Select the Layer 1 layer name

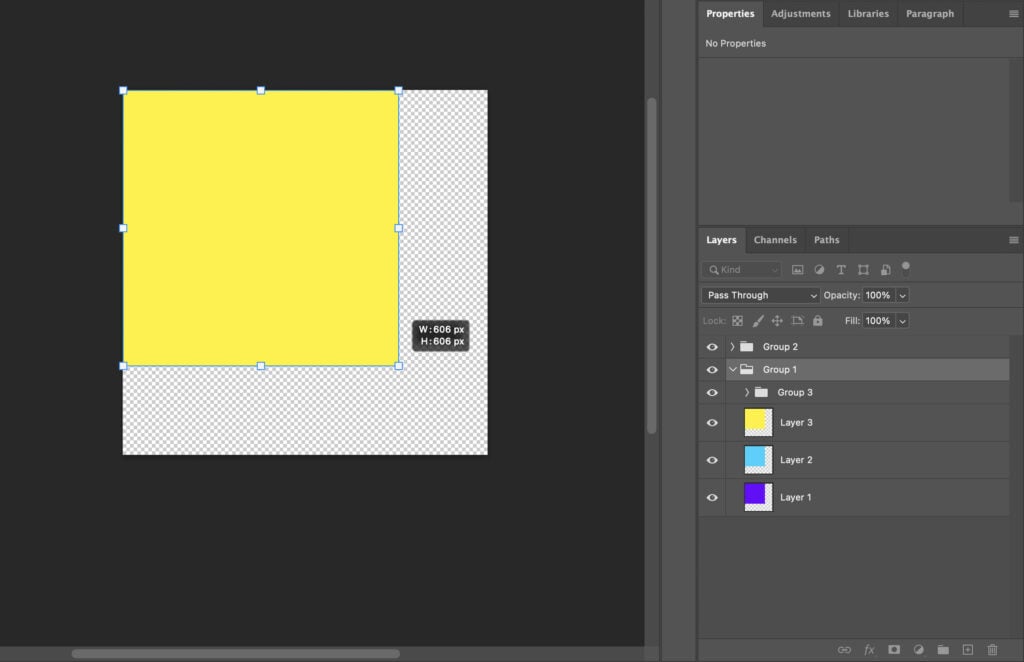(x=796, y=497)
